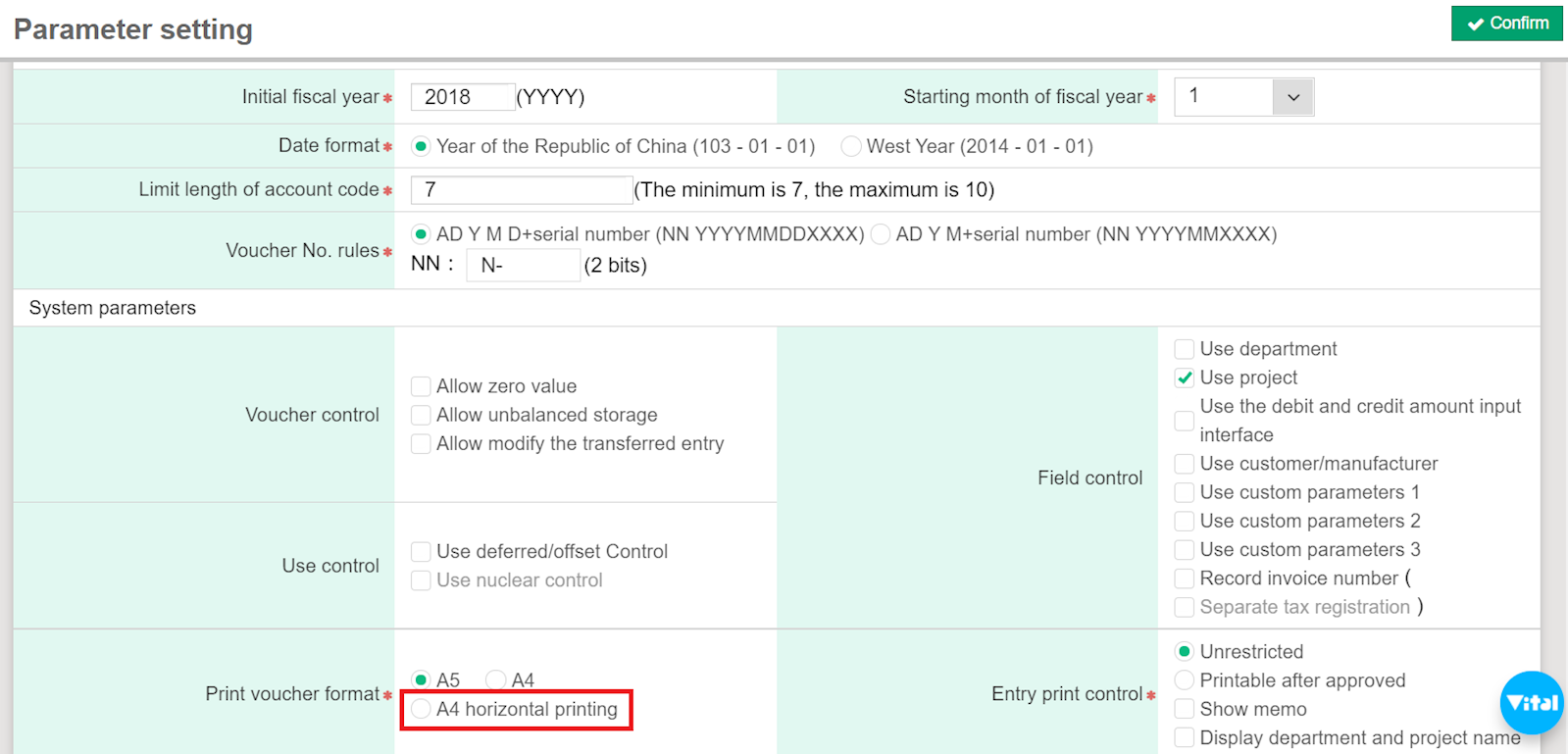Check the Use department option
Image resolution: width=1568 pixels, height=754 pixels.
point(1185,349)
